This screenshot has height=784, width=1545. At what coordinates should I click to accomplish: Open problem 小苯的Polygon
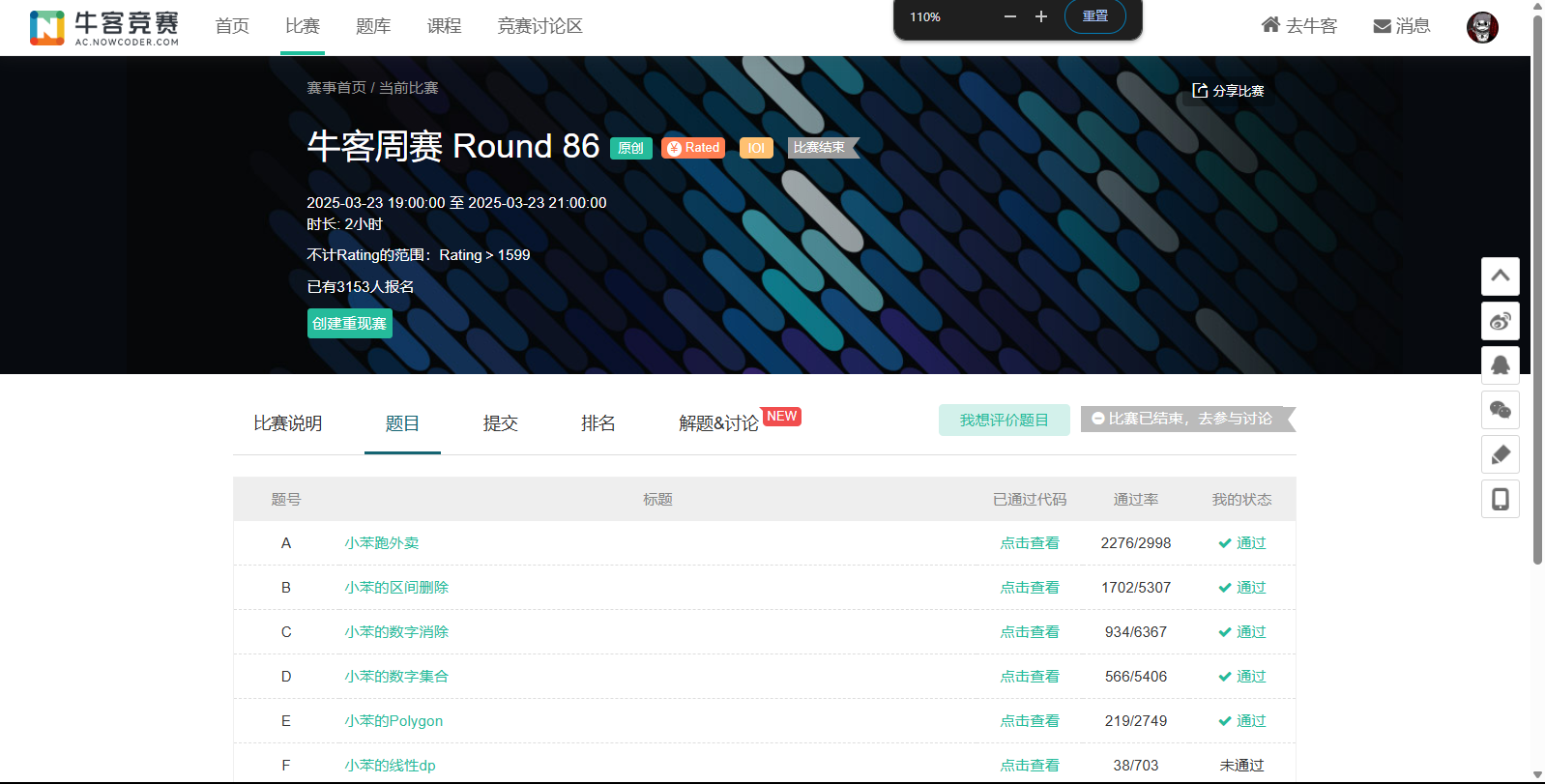point(394,721)
